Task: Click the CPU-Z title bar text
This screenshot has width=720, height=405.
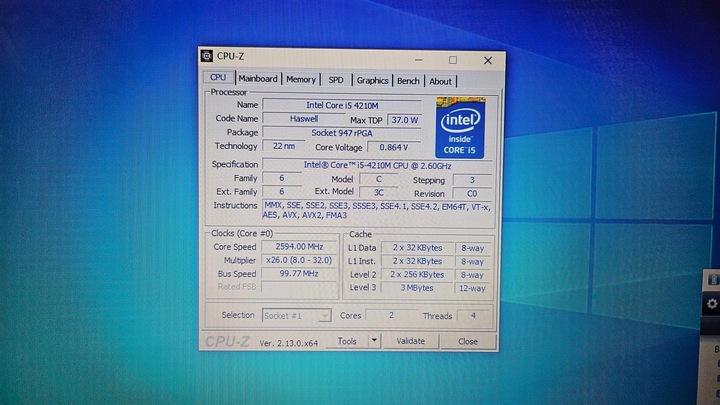Action: tap(230, 56)
